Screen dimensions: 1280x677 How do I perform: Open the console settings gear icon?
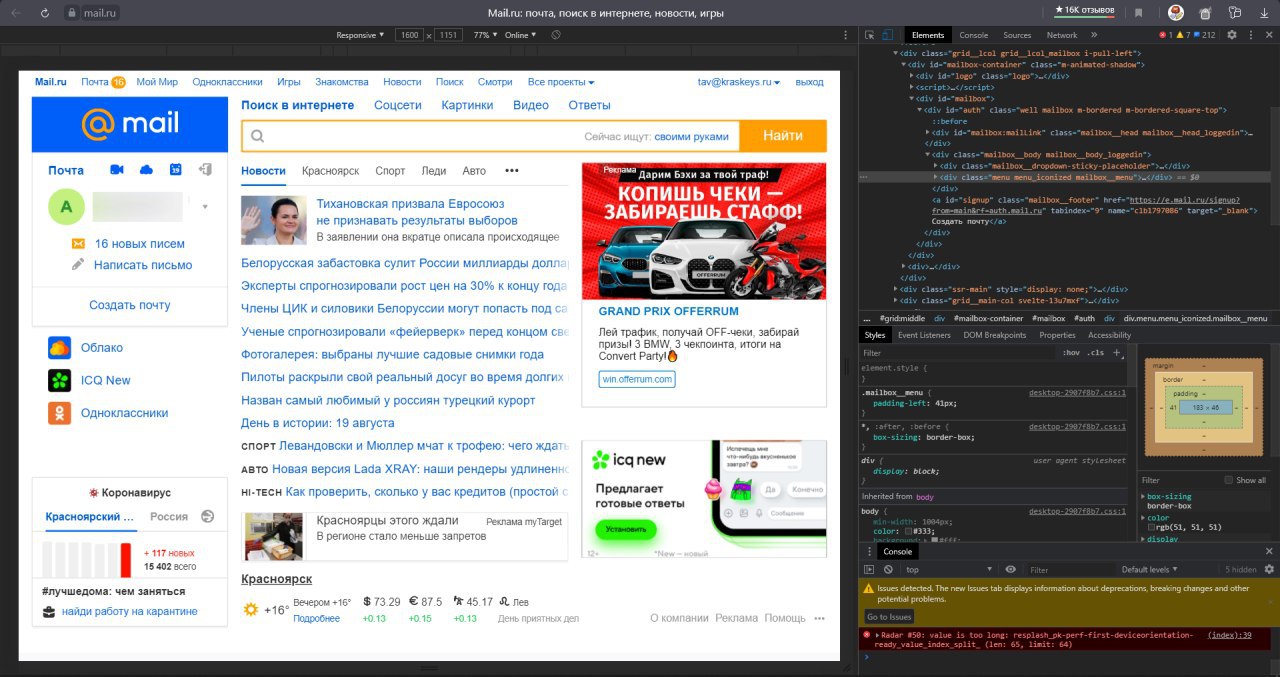[1269, 569]
